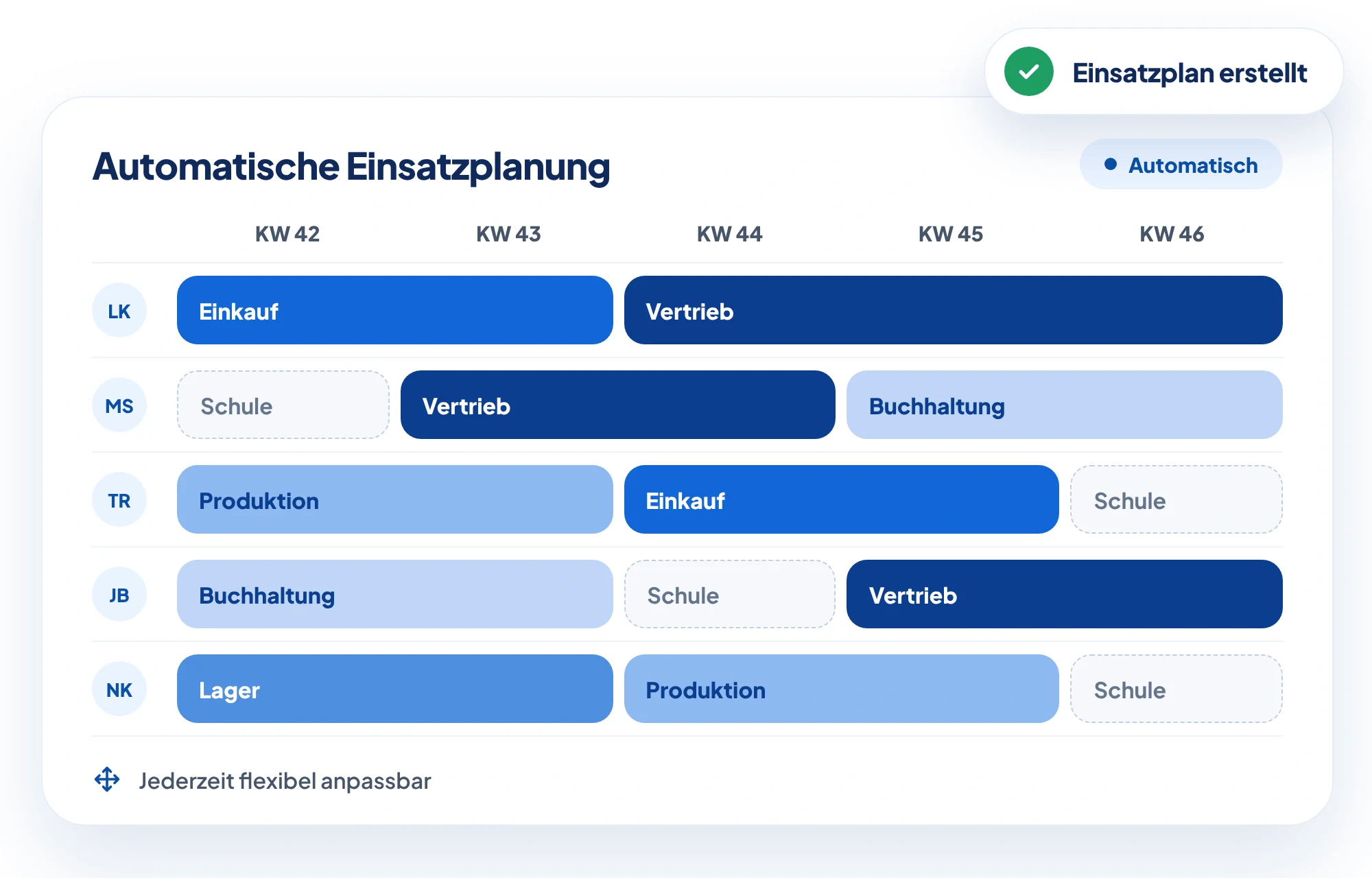Screen dimensions: 1372x878
Task: Click the Schule block in MS row
Action: click(x=283, y=405)
